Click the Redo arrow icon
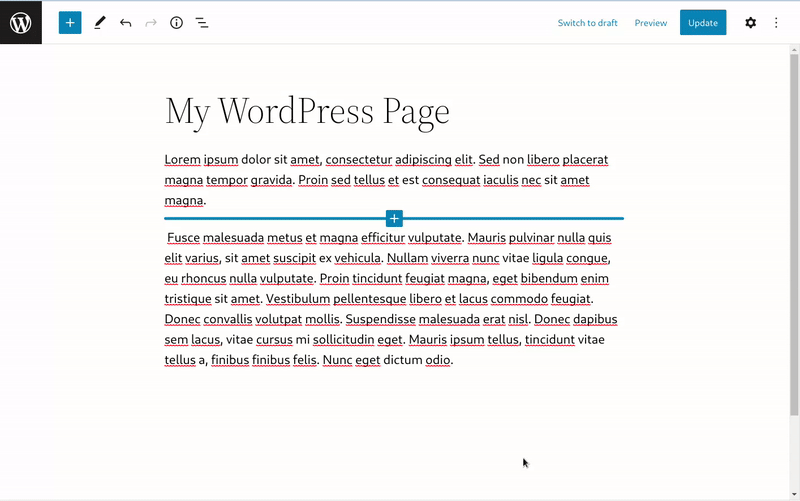The width and height of the screenshot is (800, 501). (151, 22)
